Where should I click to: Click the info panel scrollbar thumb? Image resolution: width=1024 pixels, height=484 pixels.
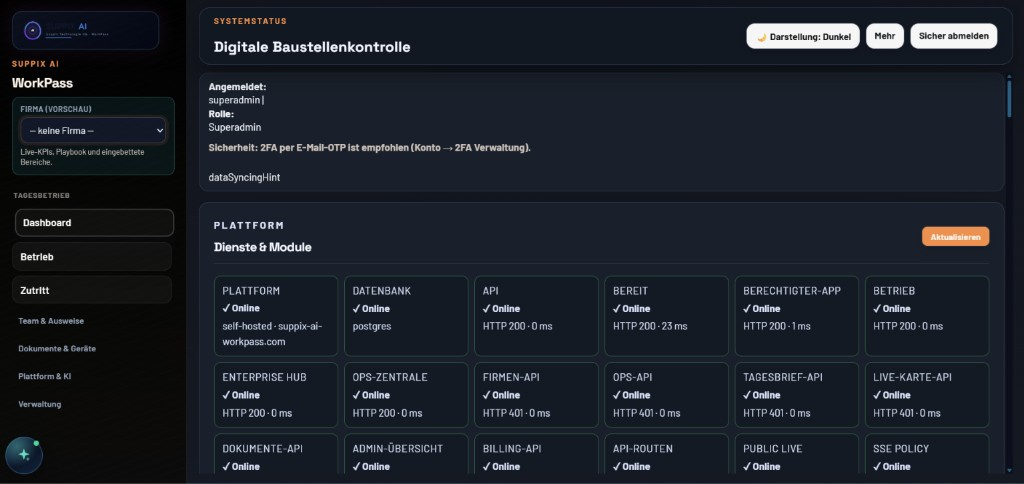coord(1009,97)
